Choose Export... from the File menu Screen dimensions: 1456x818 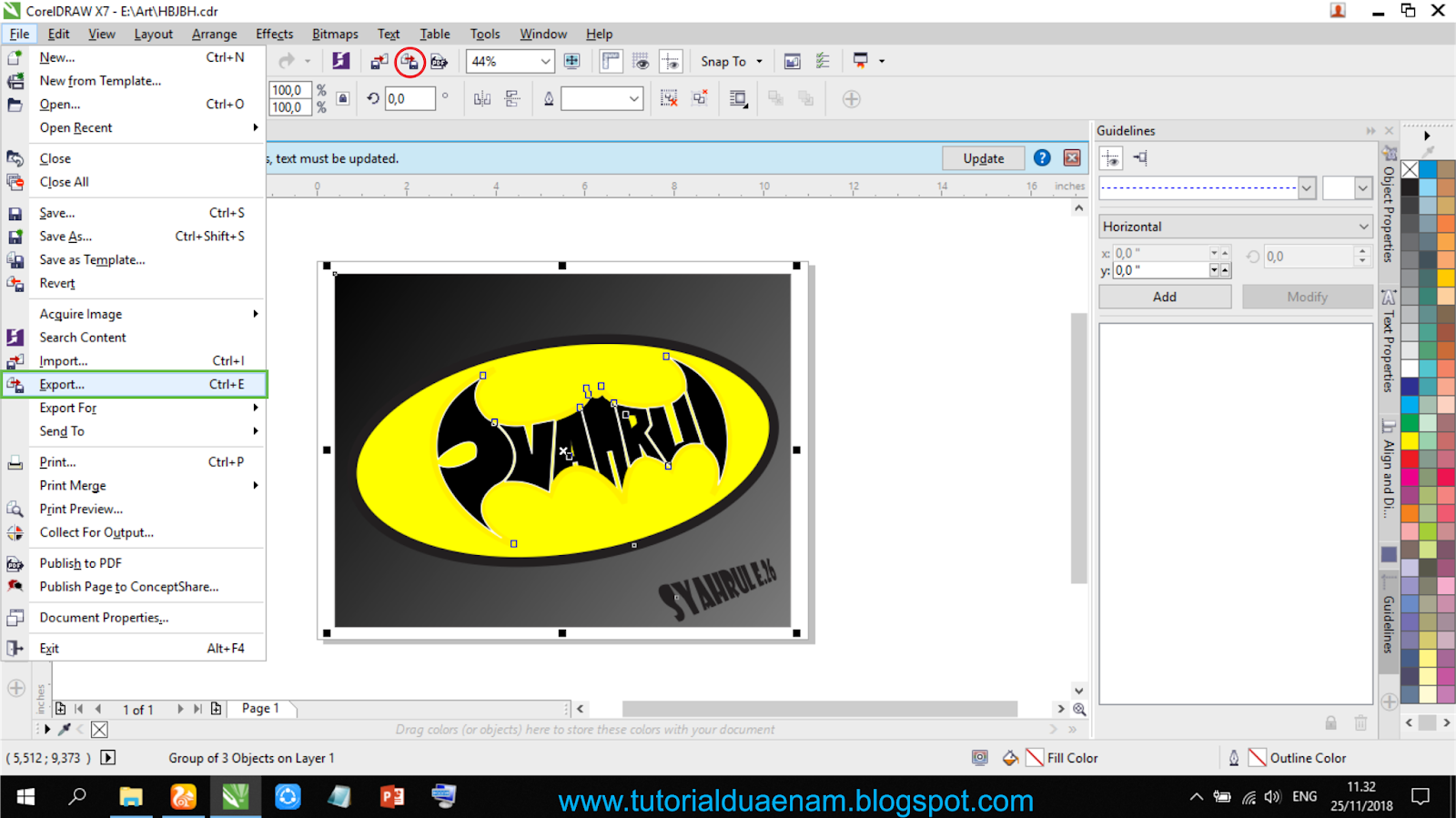[x=134, y=384]
